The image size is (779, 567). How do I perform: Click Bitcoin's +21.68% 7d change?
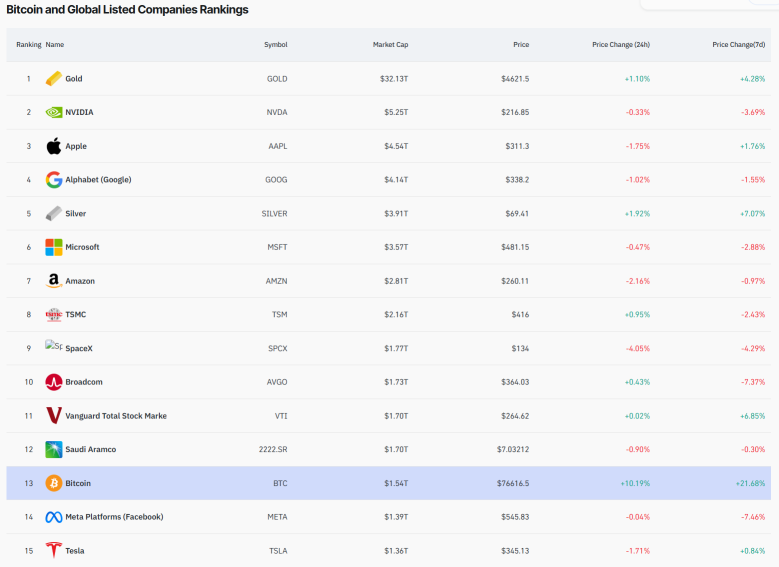751,483
